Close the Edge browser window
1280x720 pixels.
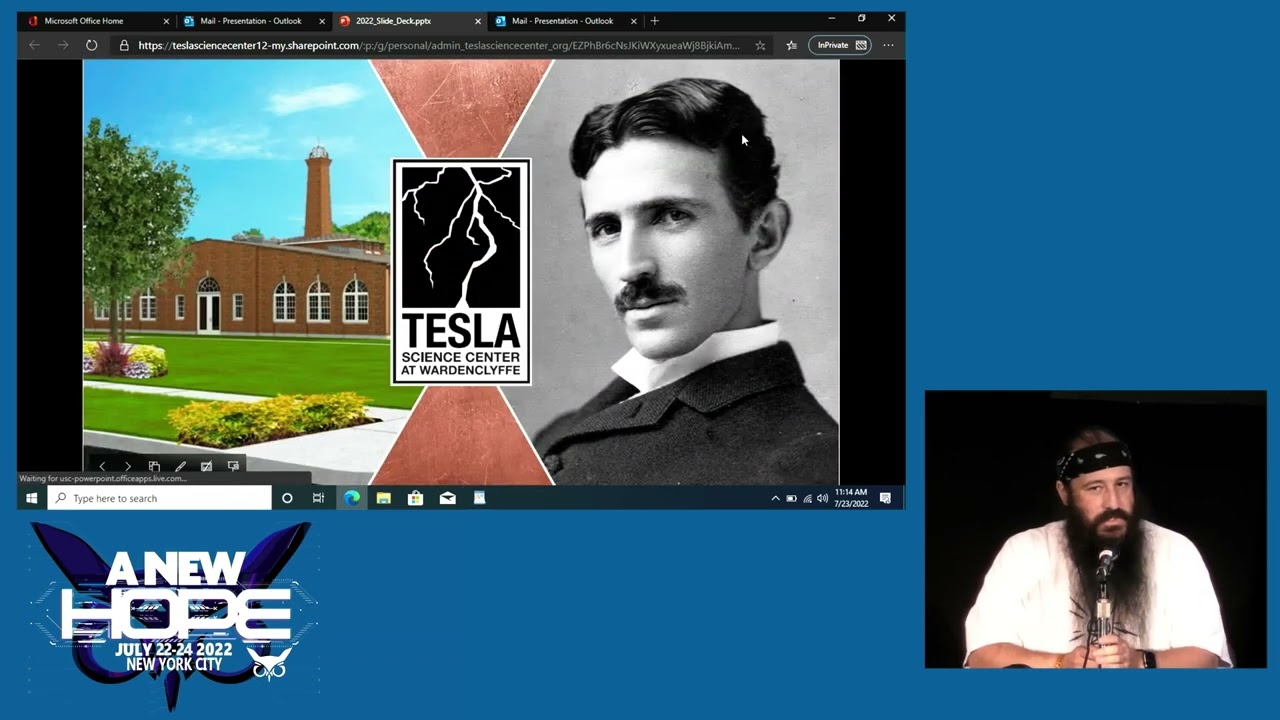891,19
